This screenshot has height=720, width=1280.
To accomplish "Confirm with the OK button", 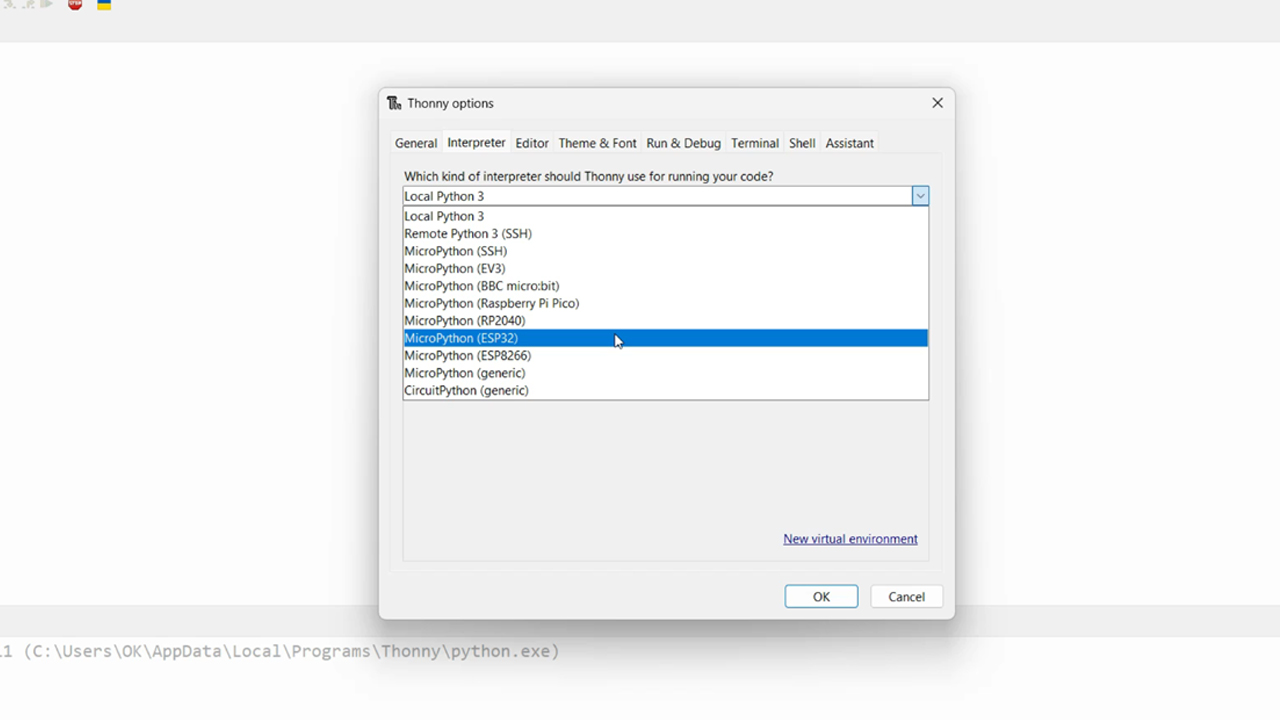I will pyautogui.click(x=821, y=597).
